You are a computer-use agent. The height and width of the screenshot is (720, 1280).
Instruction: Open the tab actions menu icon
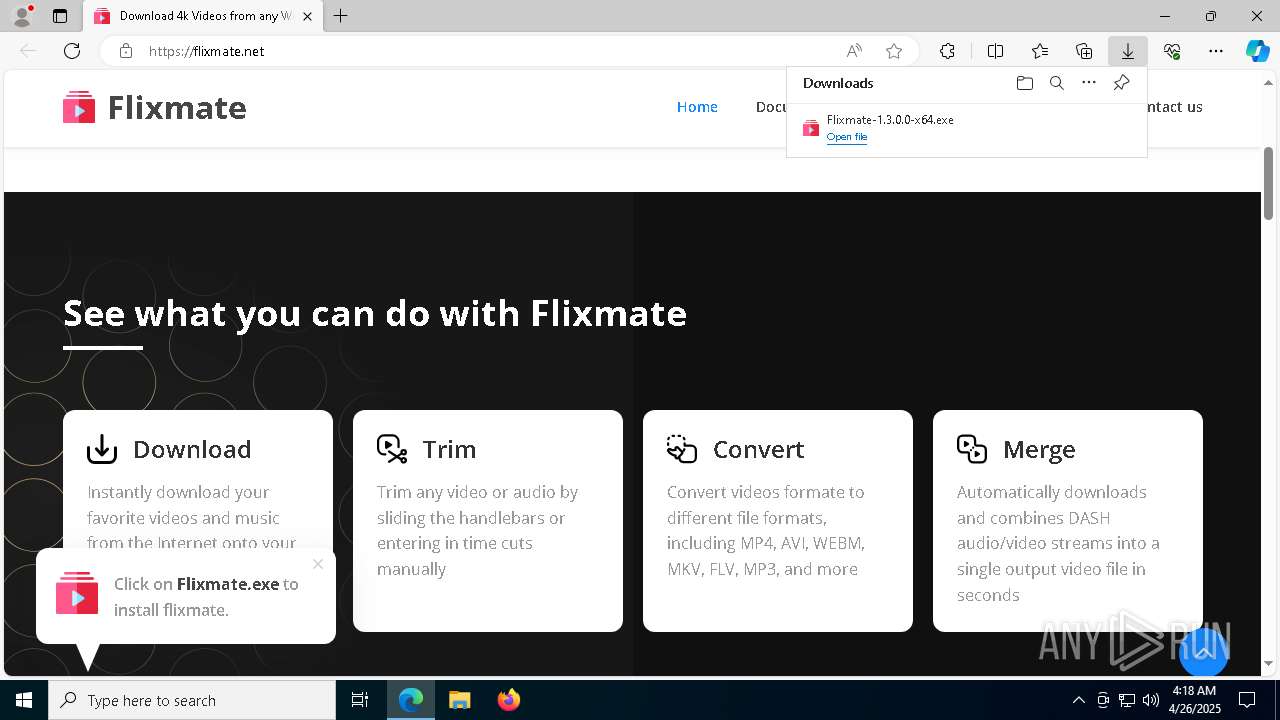pos(60,16)
